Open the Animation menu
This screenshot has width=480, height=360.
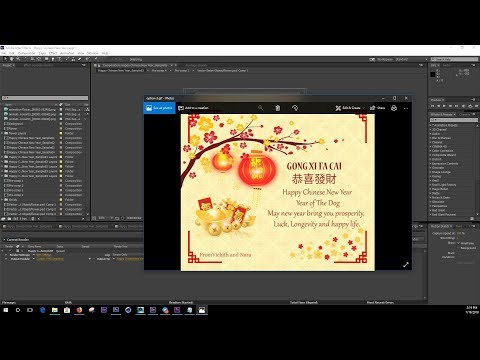(67, 53)
